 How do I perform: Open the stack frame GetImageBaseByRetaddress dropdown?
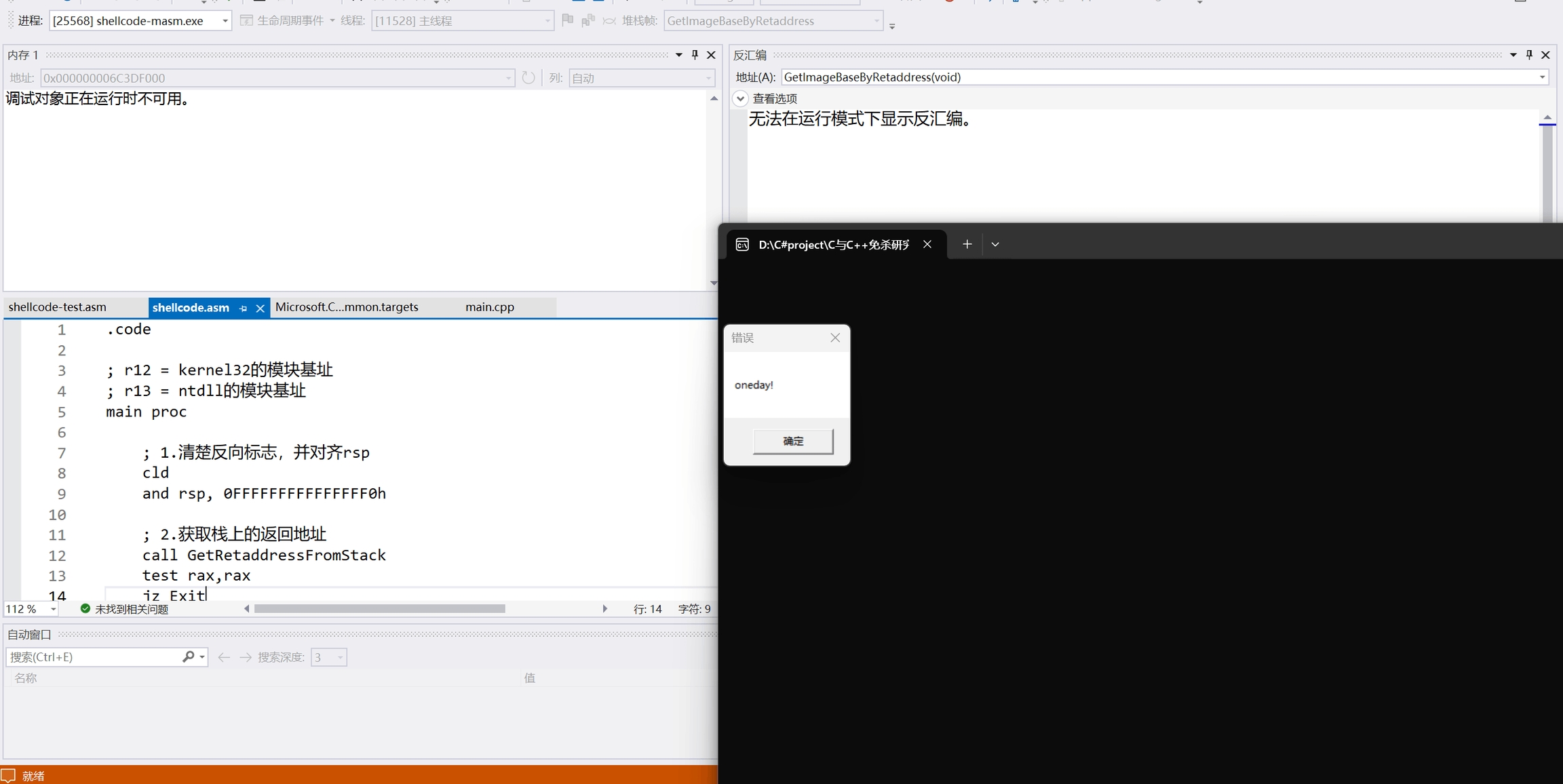876,21
